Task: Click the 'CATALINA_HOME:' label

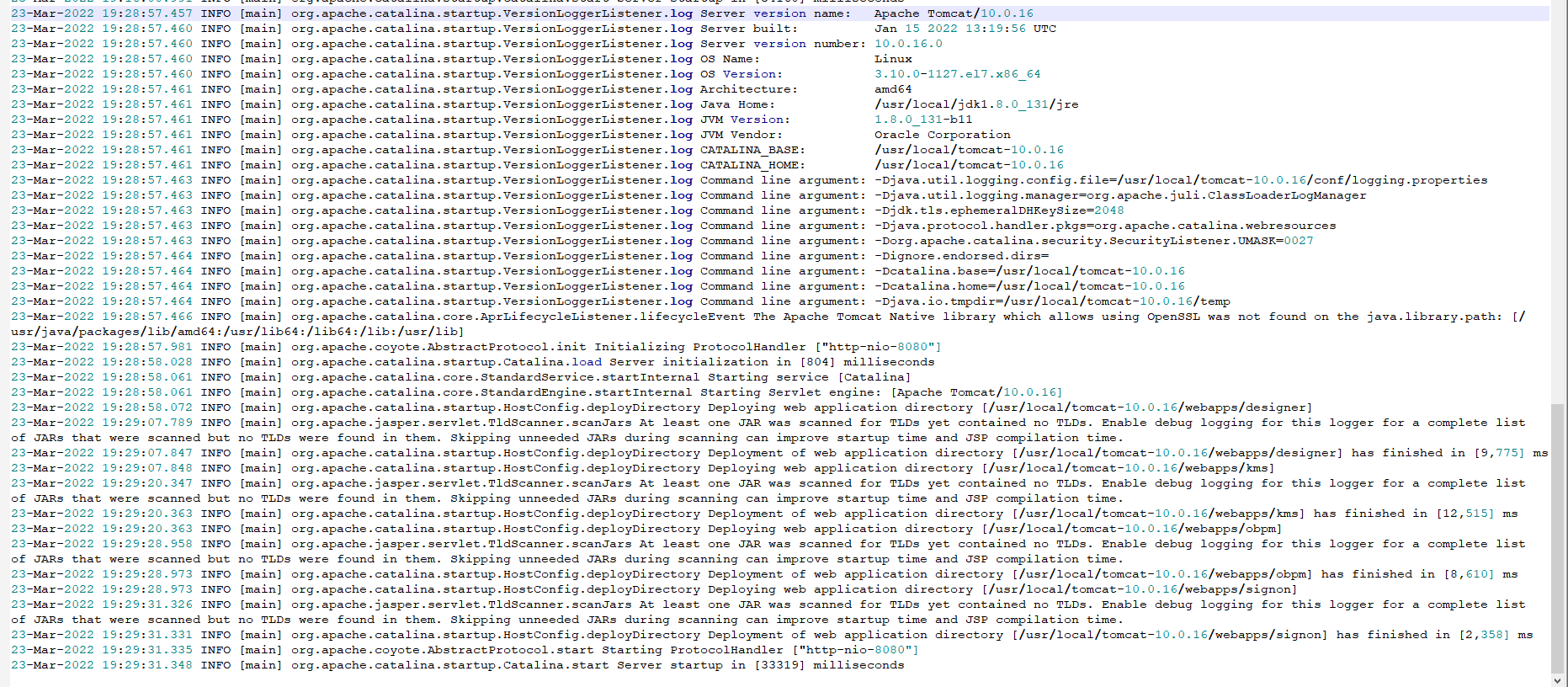Action: [752, 165]
